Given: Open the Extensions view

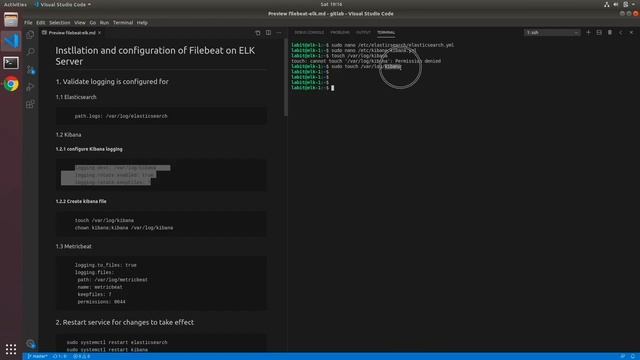Looking at the screenshot, I should [30, 104].
